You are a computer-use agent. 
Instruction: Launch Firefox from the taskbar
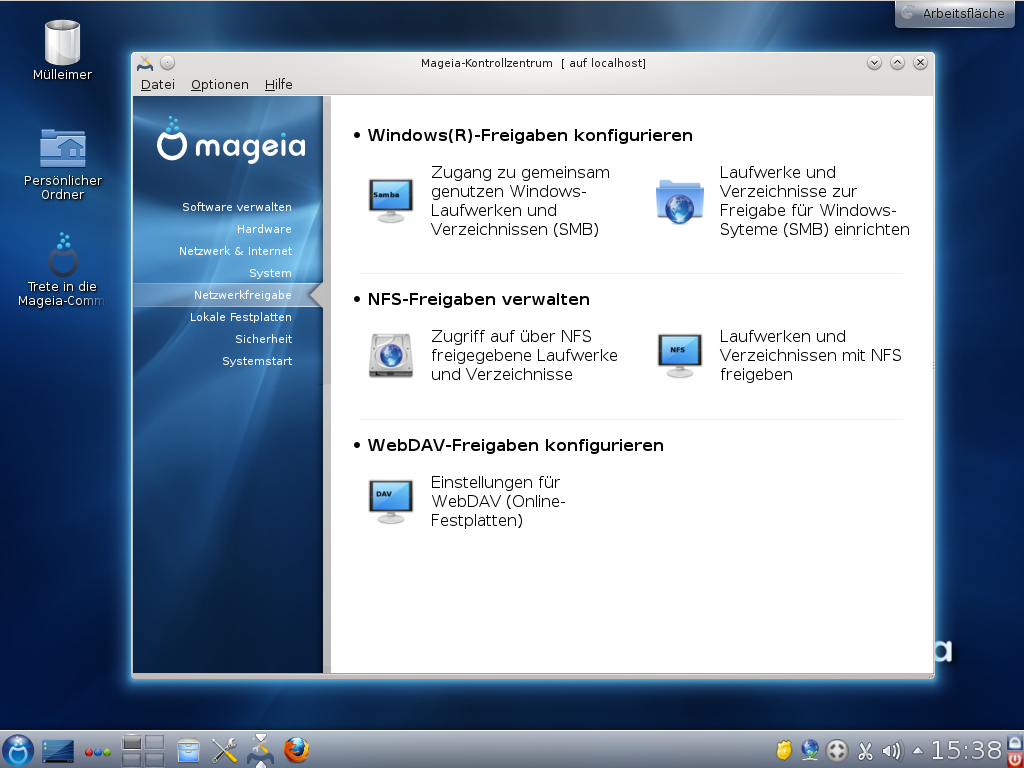(x=296, y=750)
